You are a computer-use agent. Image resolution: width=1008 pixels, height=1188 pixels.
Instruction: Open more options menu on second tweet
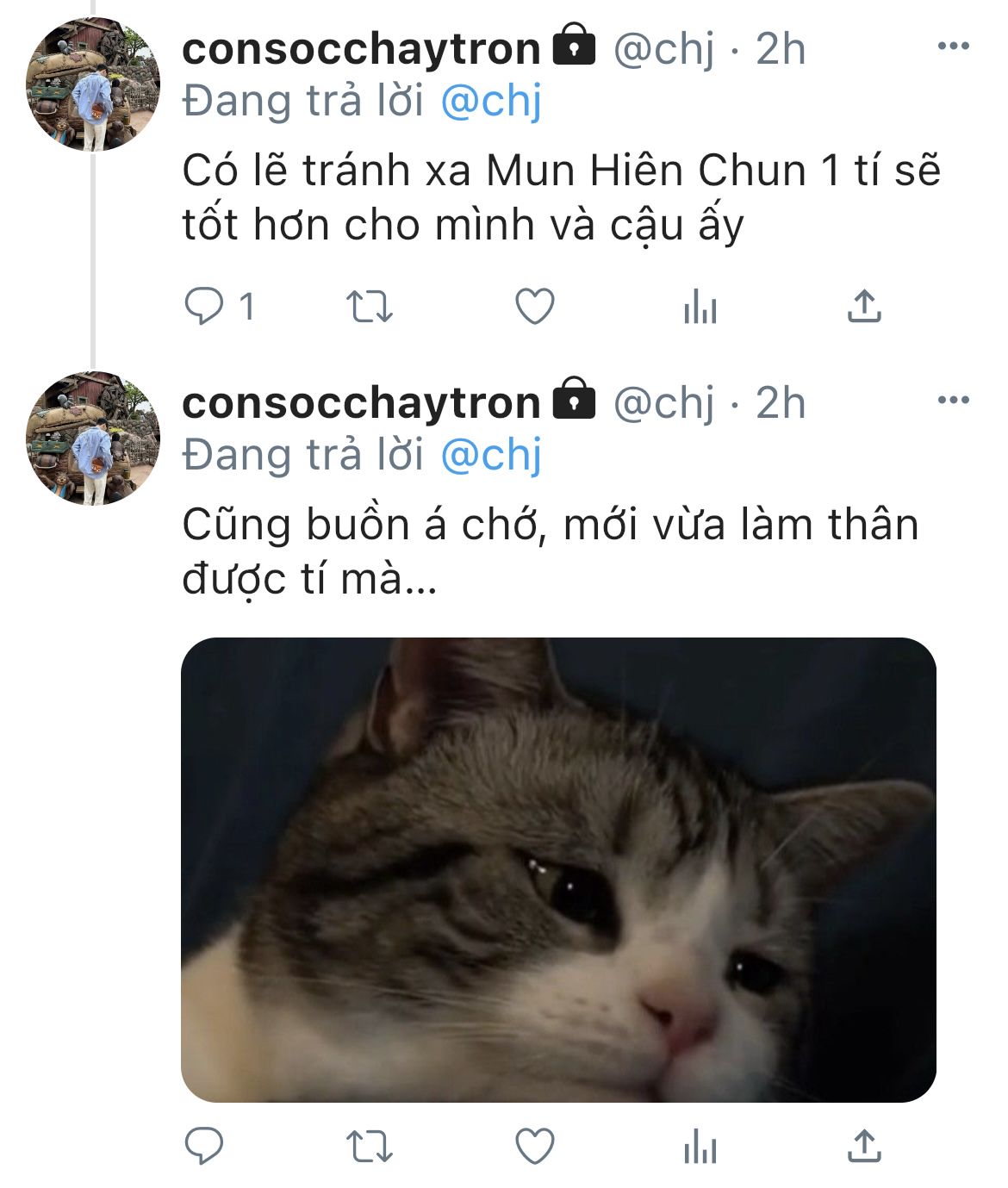point(953,400)
